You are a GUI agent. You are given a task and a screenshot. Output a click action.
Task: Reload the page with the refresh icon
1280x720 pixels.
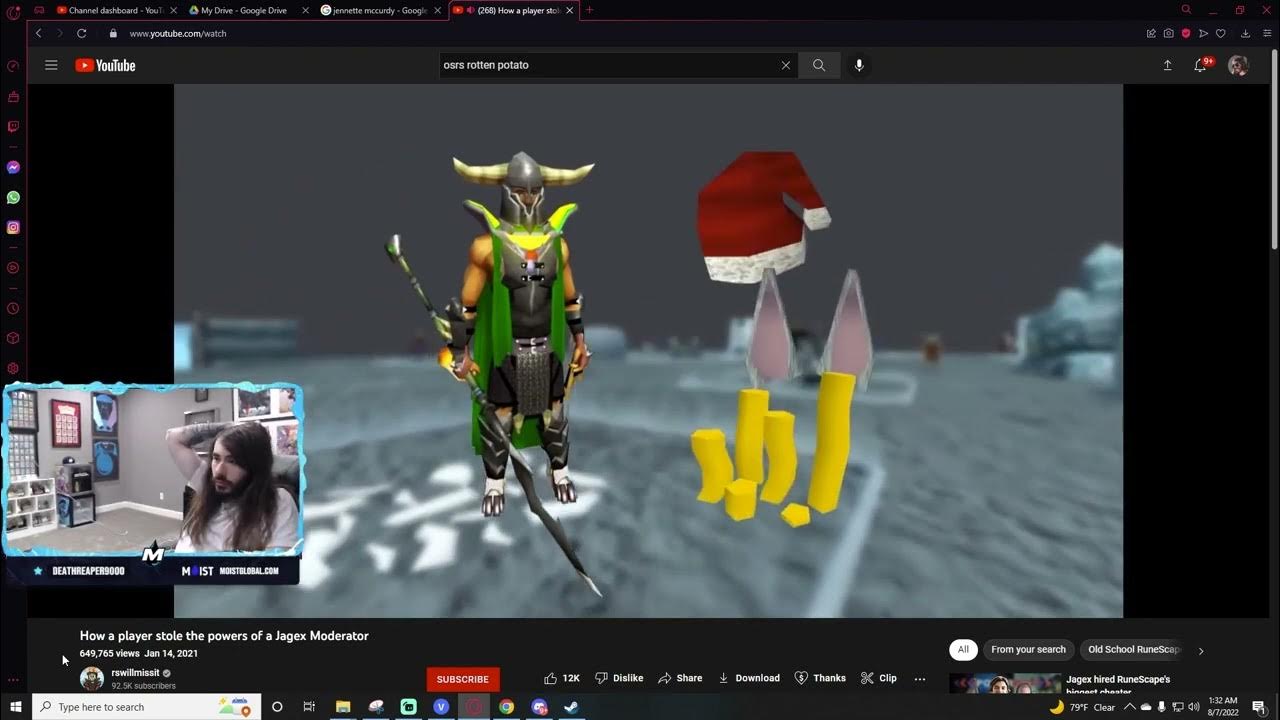[x=82, y=33]
